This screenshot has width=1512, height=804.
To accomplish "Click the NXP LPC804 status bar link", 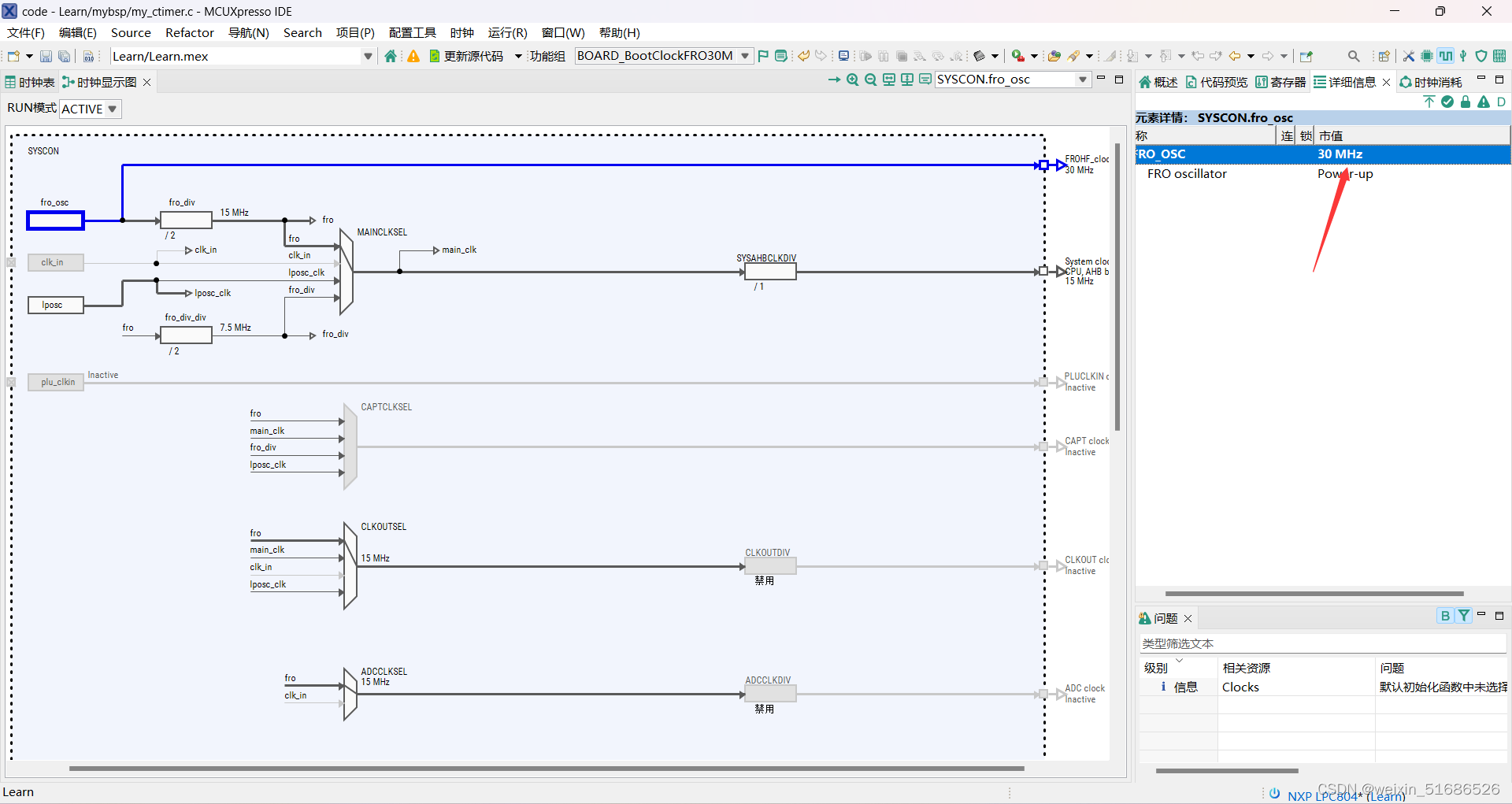I will 1346,795.
